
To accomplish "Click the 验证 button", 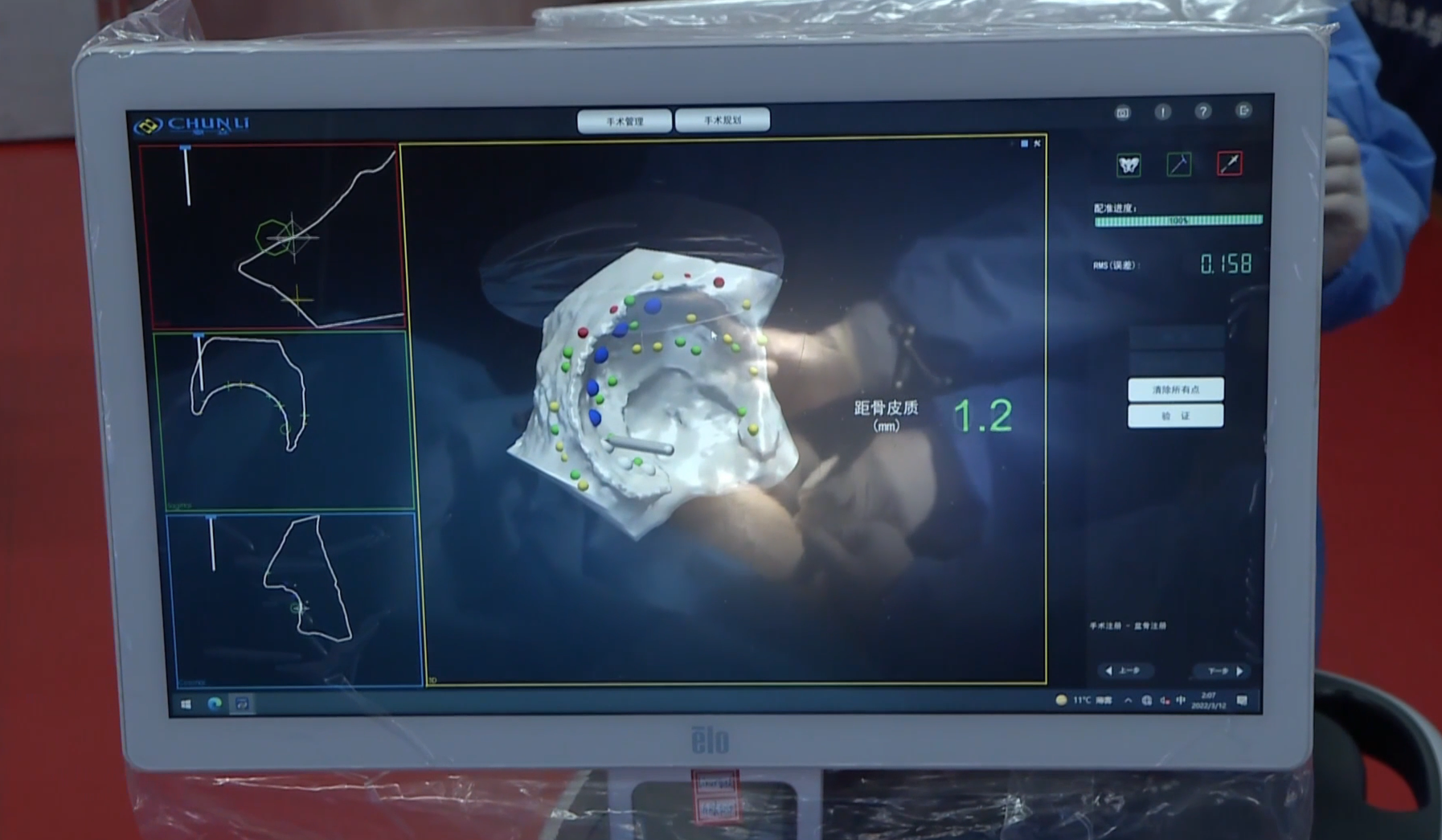I will click(1175, 416).
